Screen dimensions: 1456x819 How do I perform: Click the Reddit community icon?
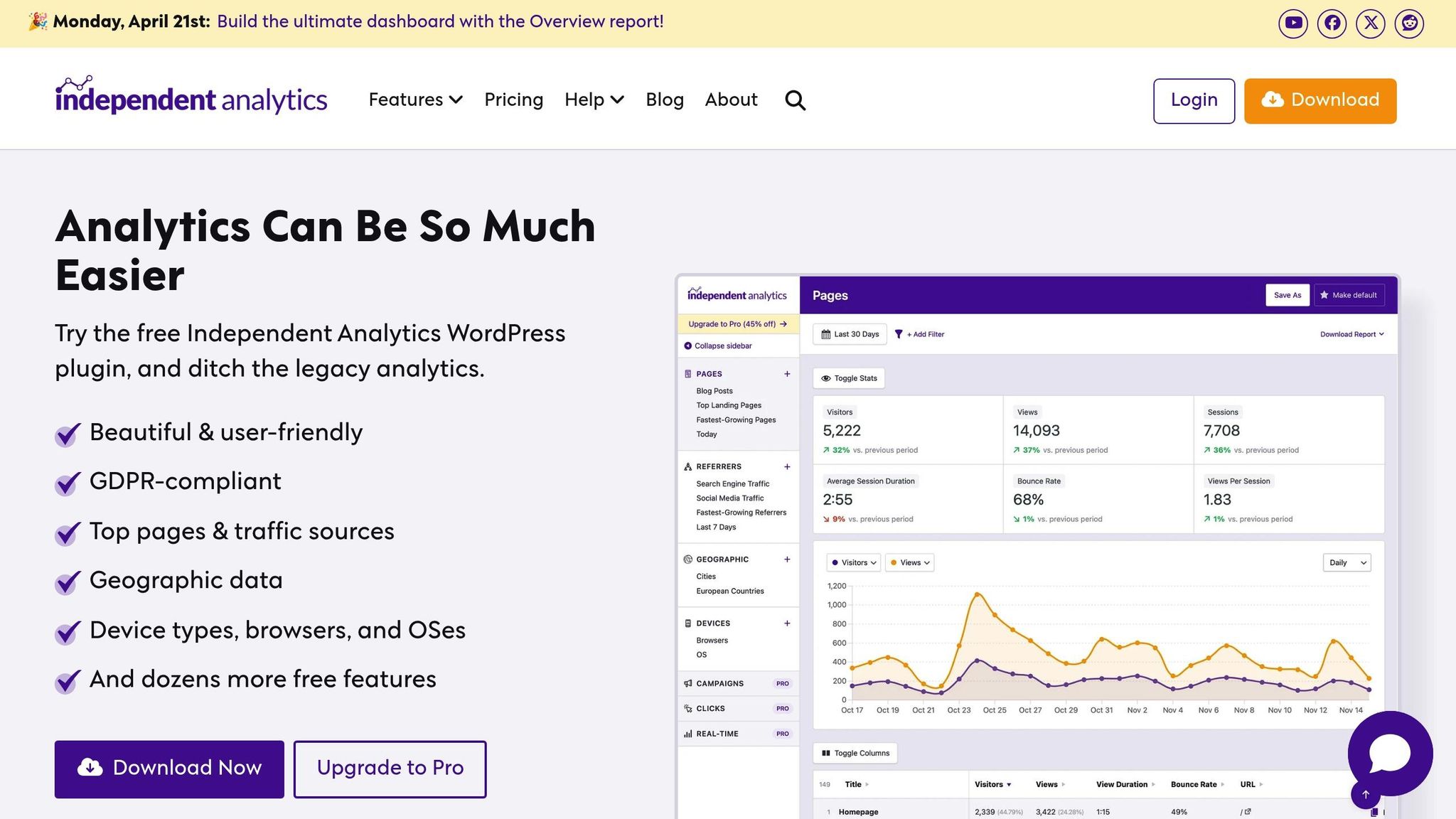point(1408,23)
